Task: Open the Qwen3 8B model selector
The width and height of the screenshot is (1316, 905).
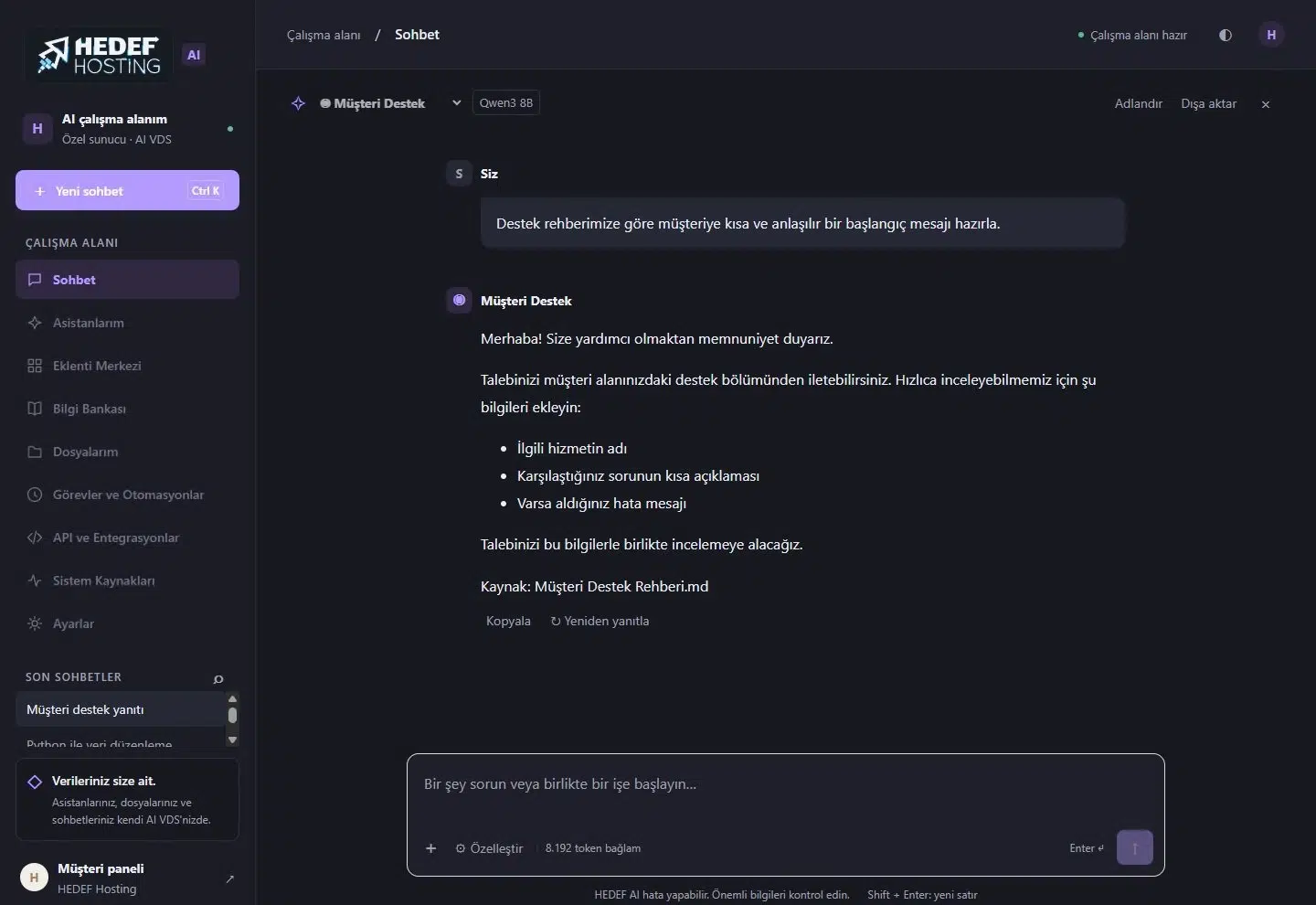Action: pos(506,102)
